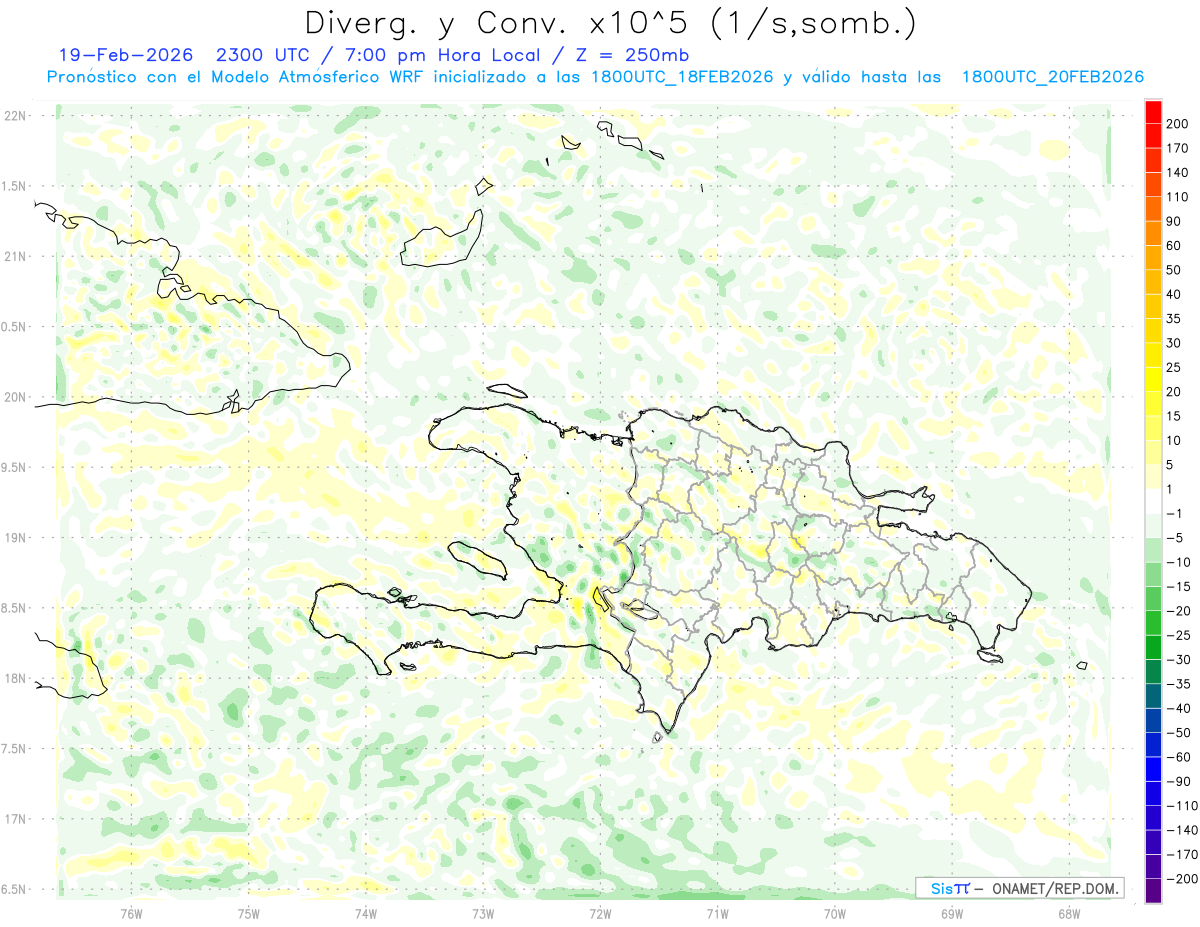Click the 19N latitude label
Screen dimensions: 1200x927
click(x=15, y=538)
